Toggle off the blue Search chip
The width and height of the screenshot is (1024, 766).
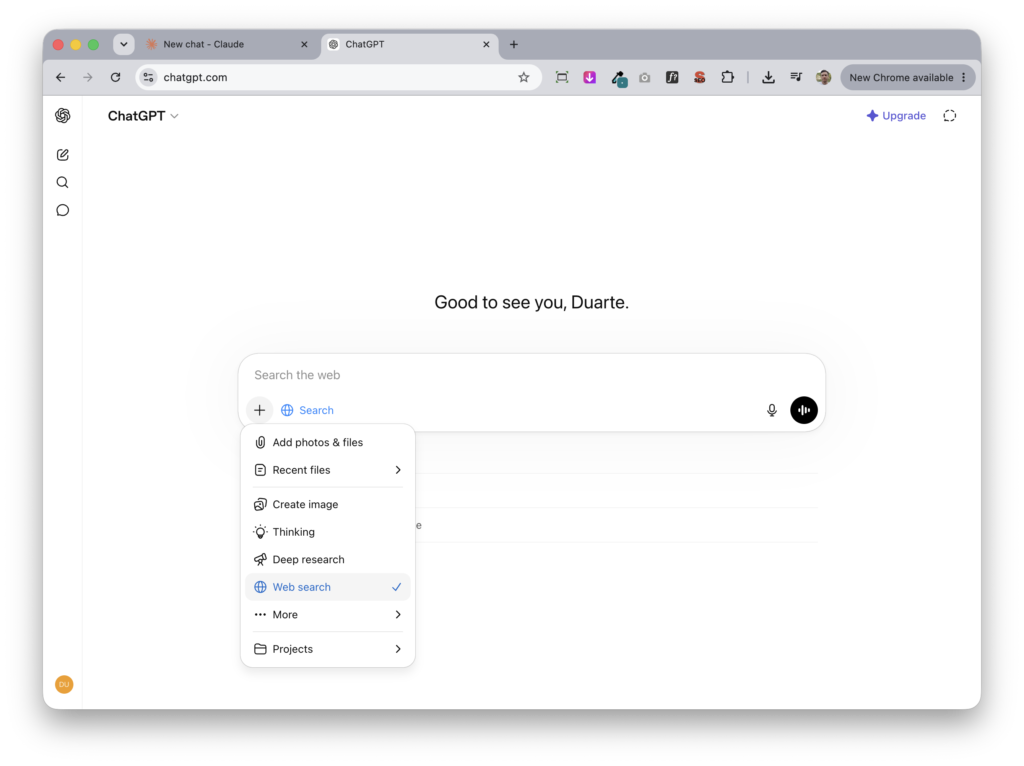307,410
